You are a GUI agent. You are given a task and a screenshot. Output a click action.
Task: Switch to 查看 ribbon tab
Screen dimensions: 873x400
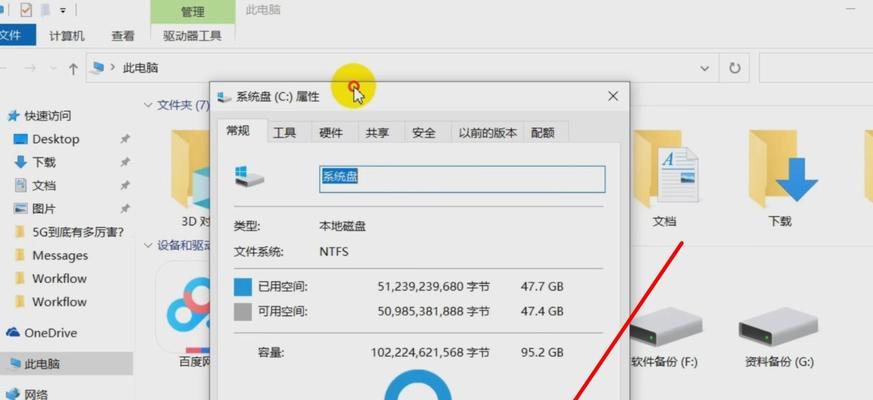(122, 36)
